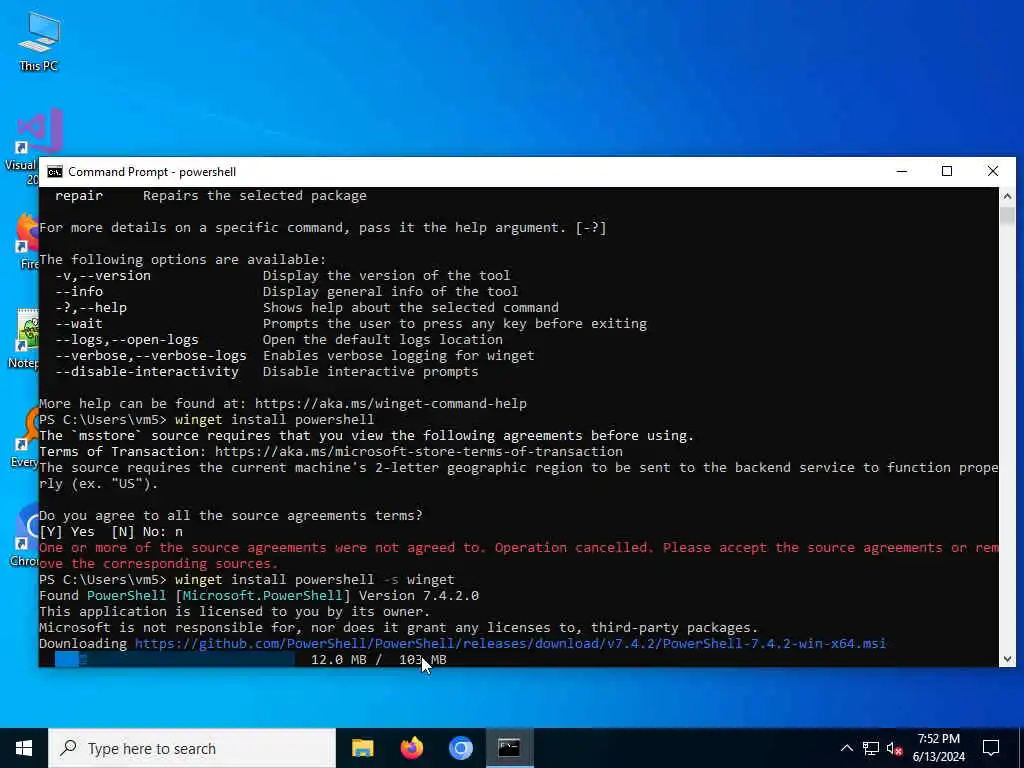Click the '--wait' option text
The width and height of the screenshot is (1024, 768).
tap(79, 323)
